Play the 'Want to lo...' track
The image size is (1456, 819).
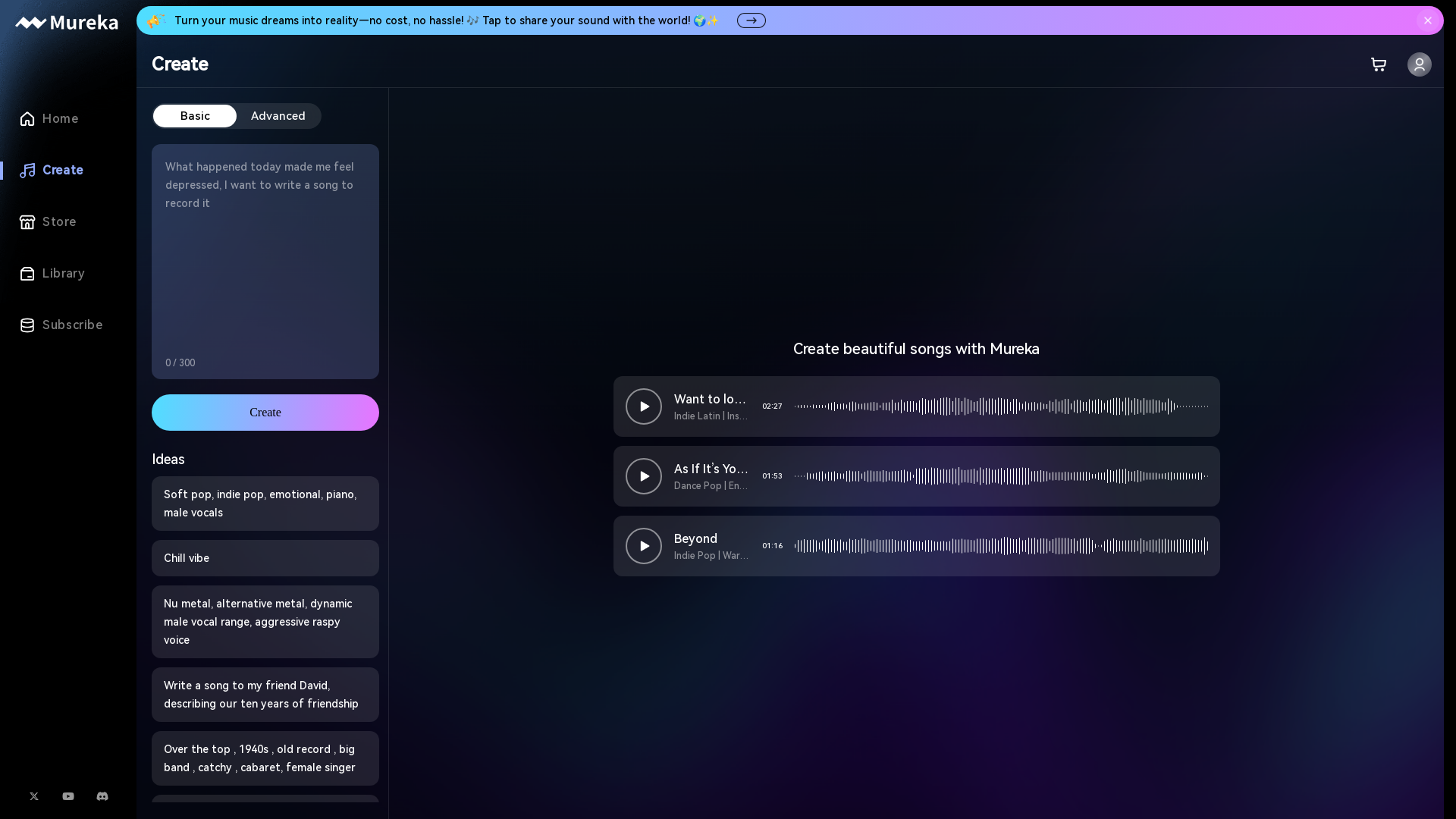pos(644,406)
